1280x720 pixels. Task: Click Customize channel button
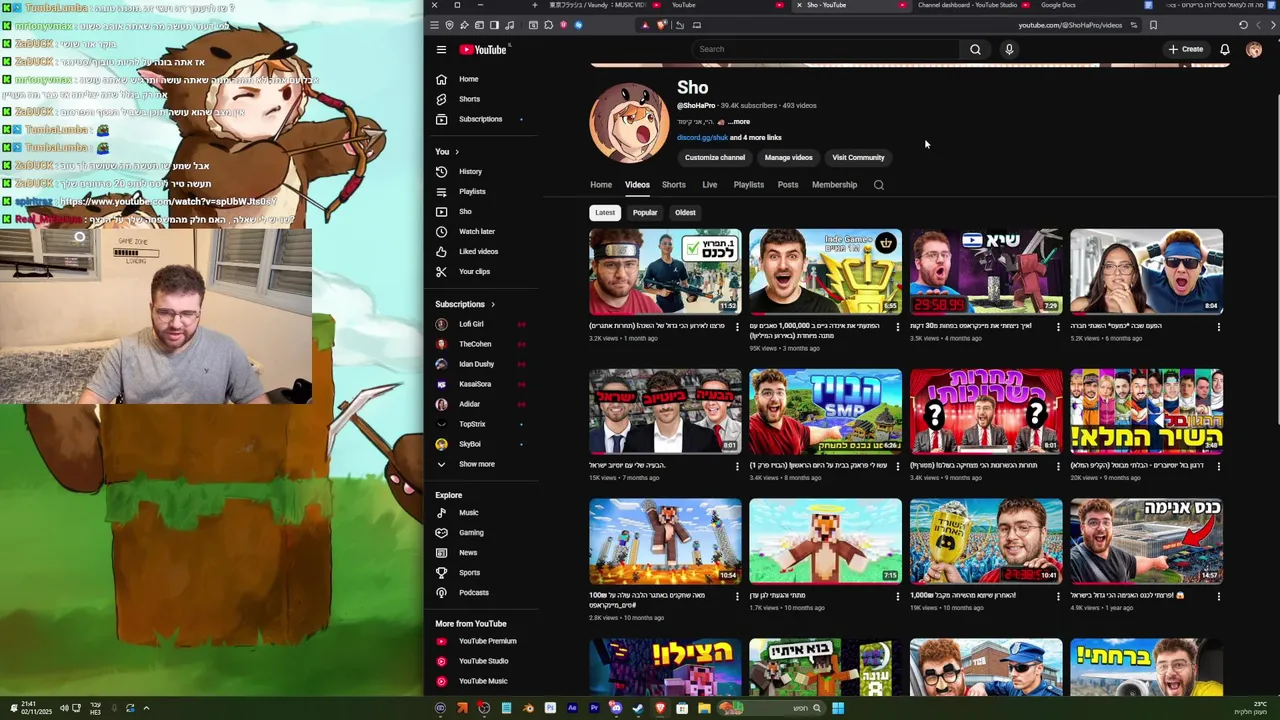click(715, 157)
